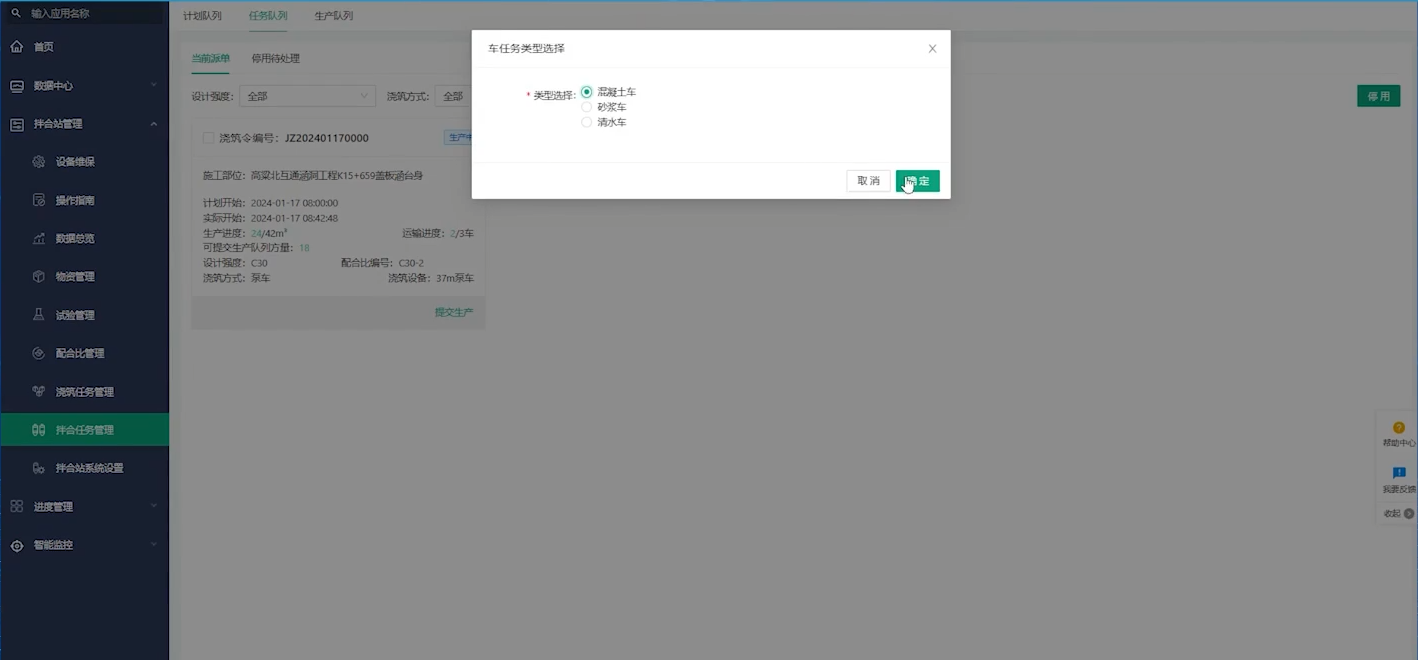Image resolution: width=1418 pixels, height=660 pixels.
Task: Open the 浇筑方式 dropdown
Action: [454, 96]
